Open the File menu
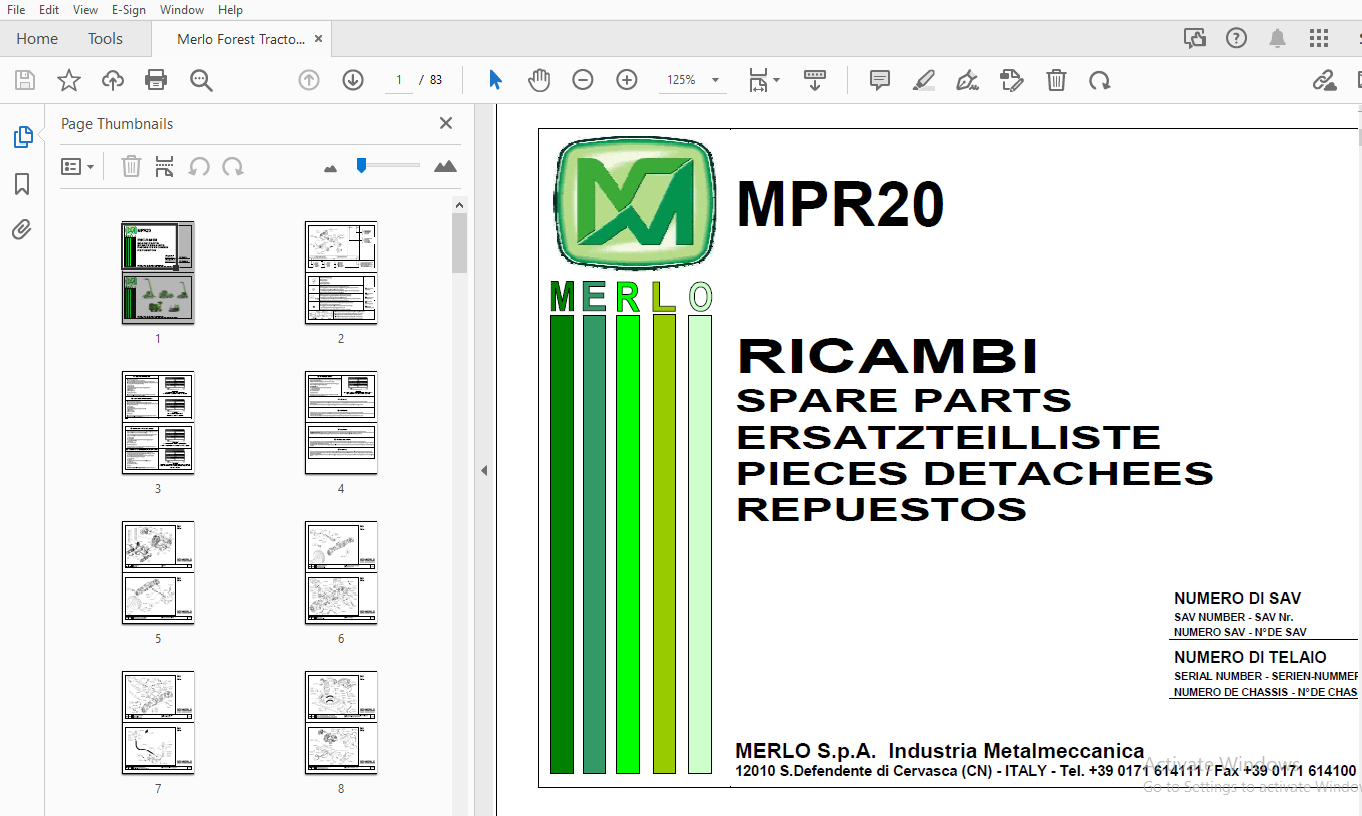Screen dimensions: 1362x816 pyautogui.click(x=16, y=9)
